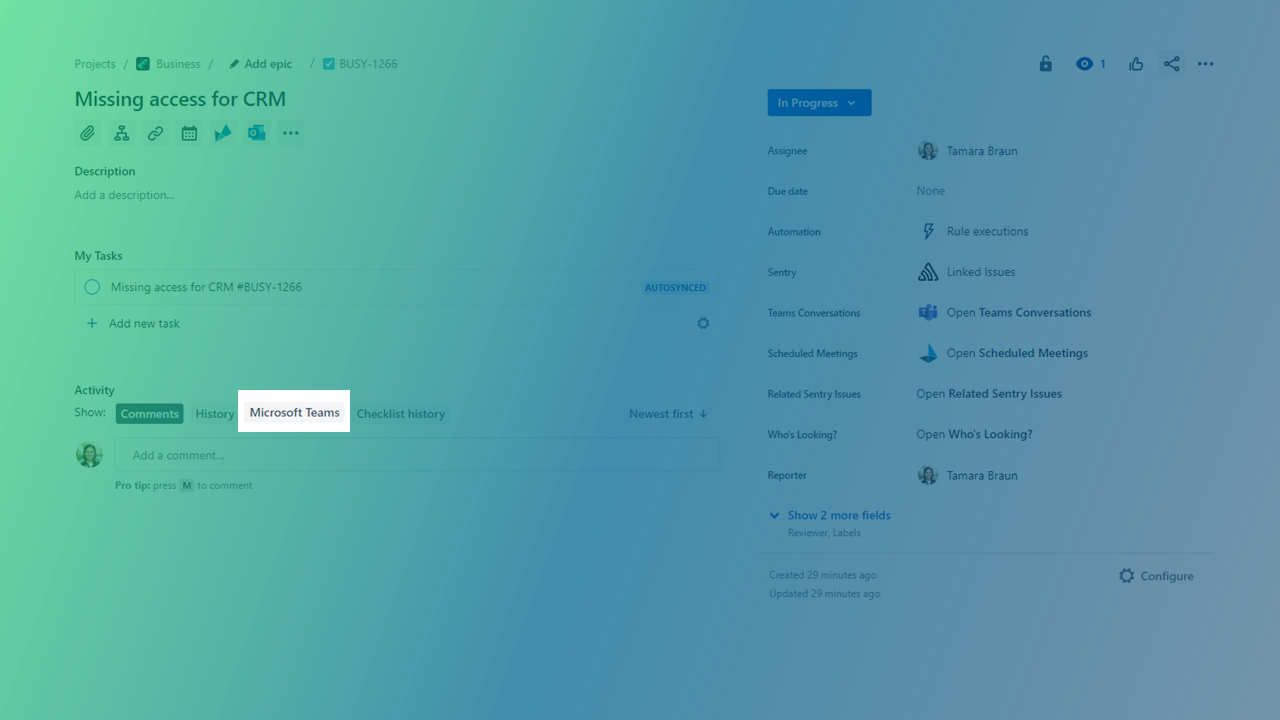
Task: Click the share icon at top right
Action: tap(1171, 64)
